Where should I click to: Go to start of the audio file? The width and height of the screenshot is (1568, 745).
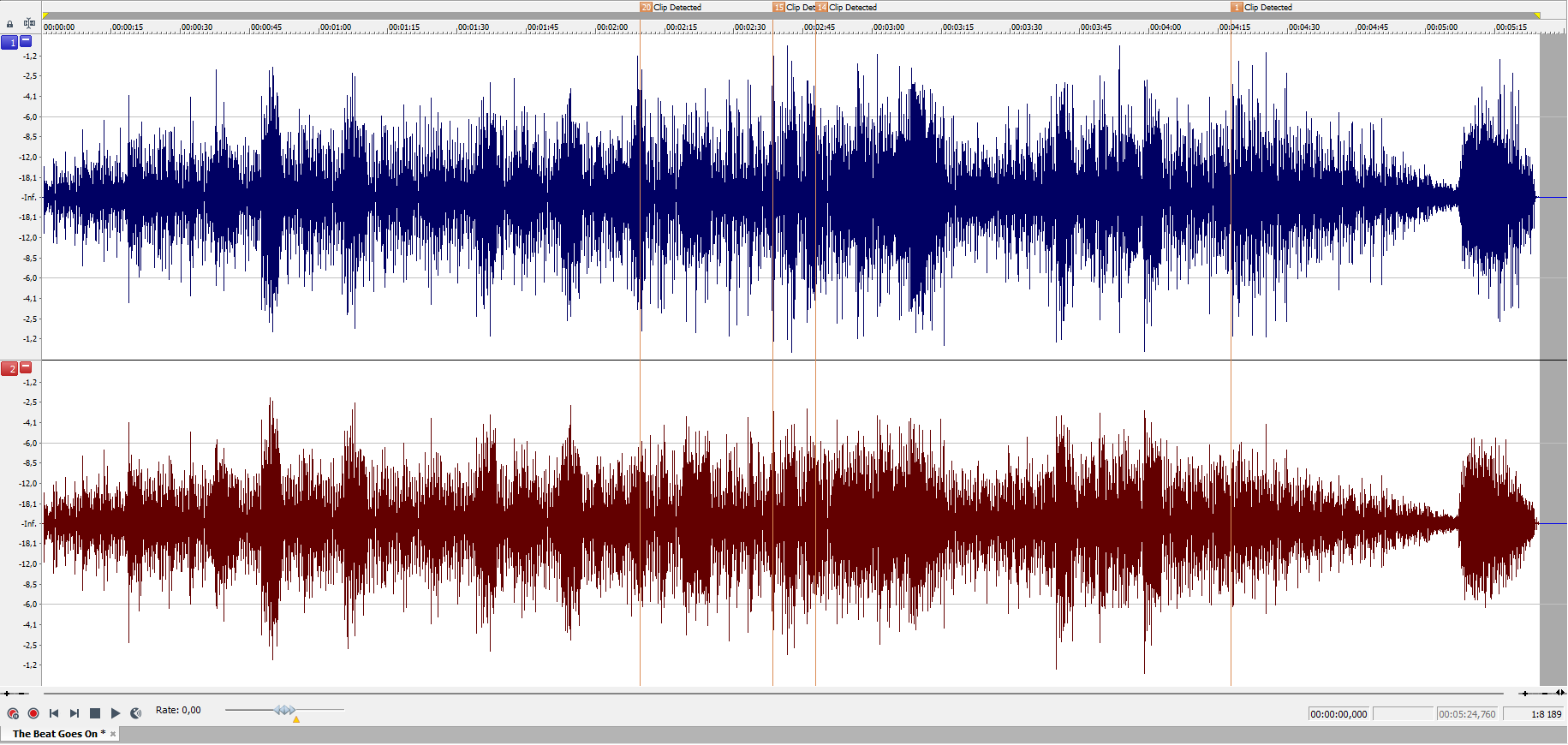54,713
